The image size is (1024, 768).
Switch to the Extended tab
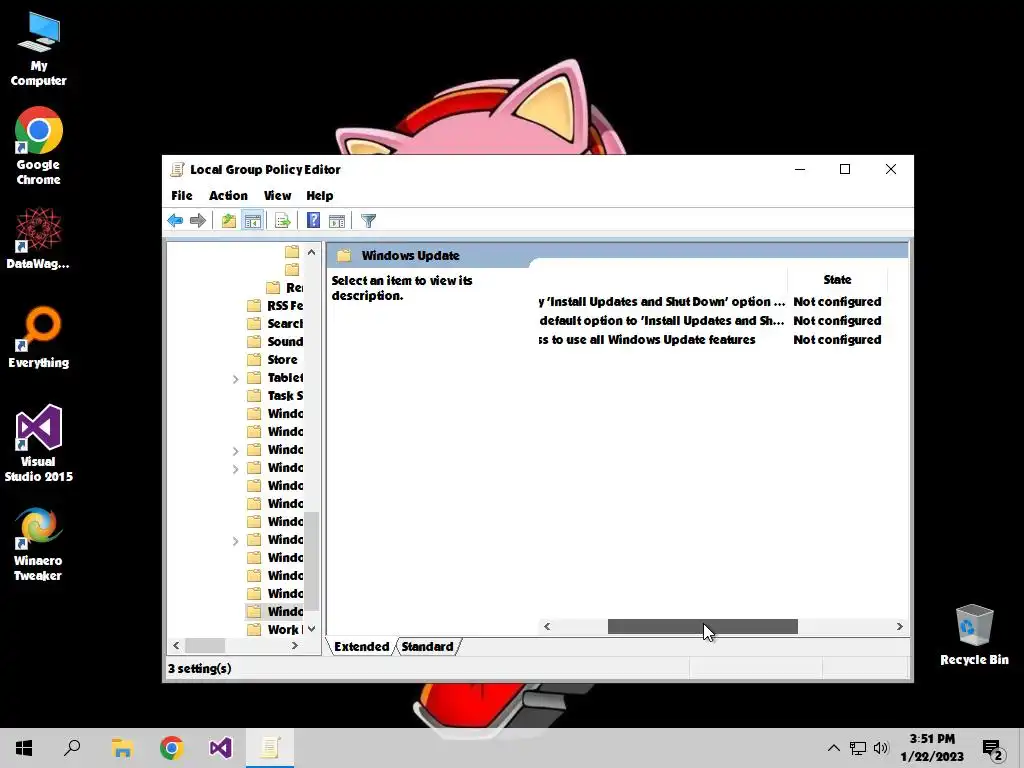pos(361,647)
